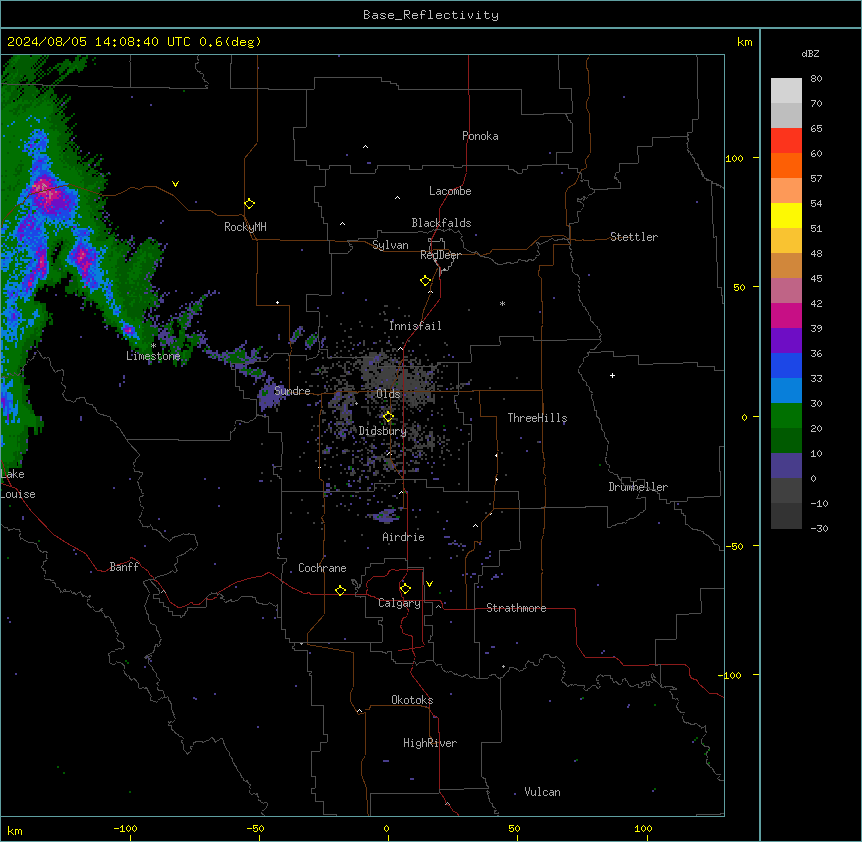Click the 65 value in the dBZ legend
This screenshot has width=862, height=842.
click(x=816, y=129)
